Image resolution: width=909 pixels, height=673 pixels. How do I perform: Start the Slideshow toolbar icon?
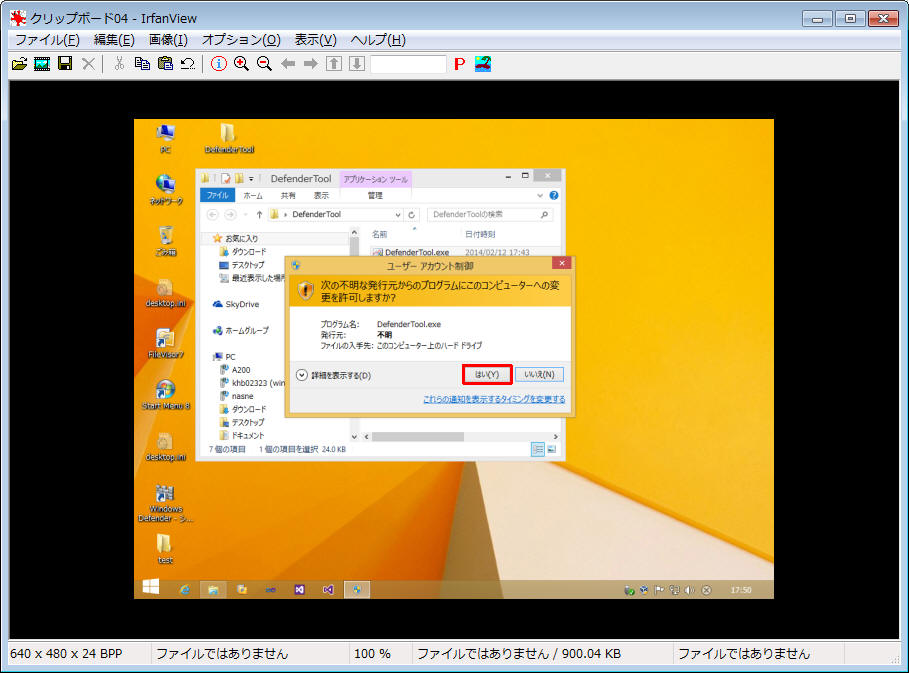42,64
